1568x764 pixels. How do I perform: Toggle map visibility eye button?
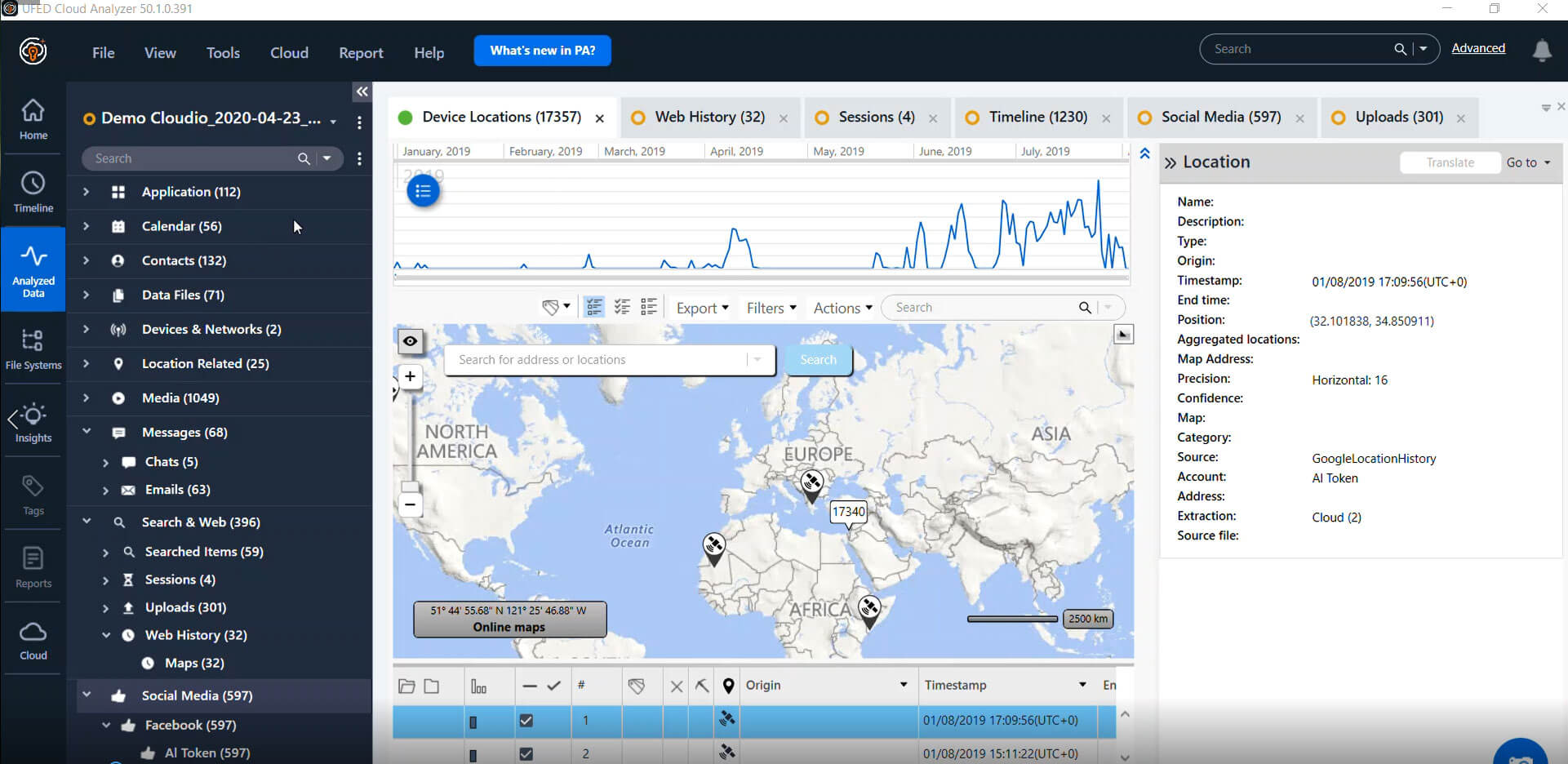click(410, 341)
